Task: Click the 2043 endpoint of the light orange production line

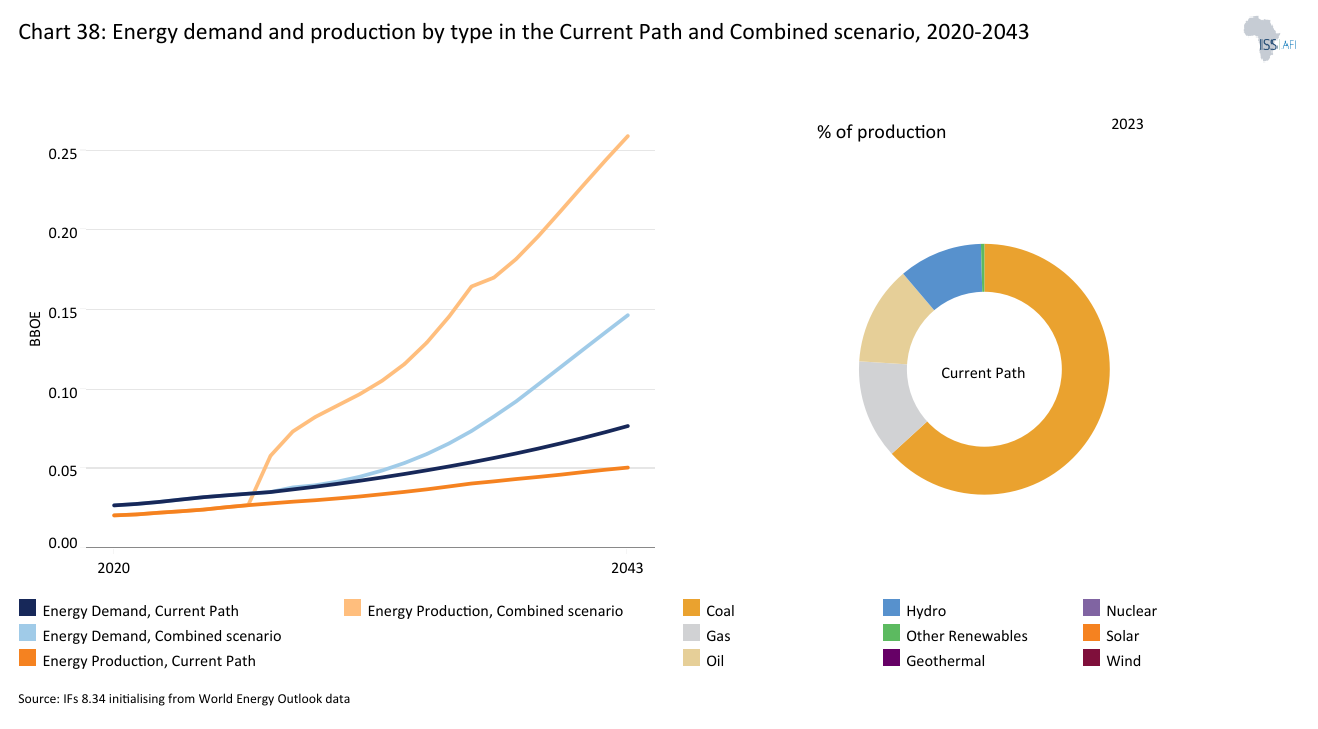Action: pos(627,136)
